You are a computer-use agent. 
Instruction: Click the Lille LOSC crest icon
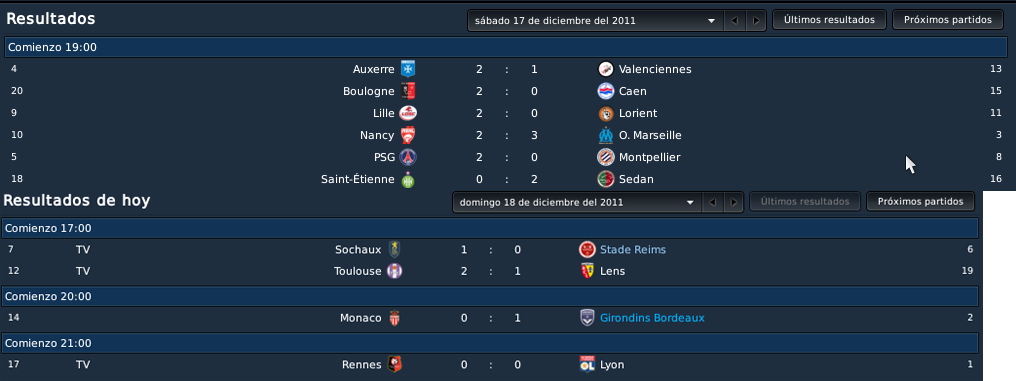[x=408, y=113]
